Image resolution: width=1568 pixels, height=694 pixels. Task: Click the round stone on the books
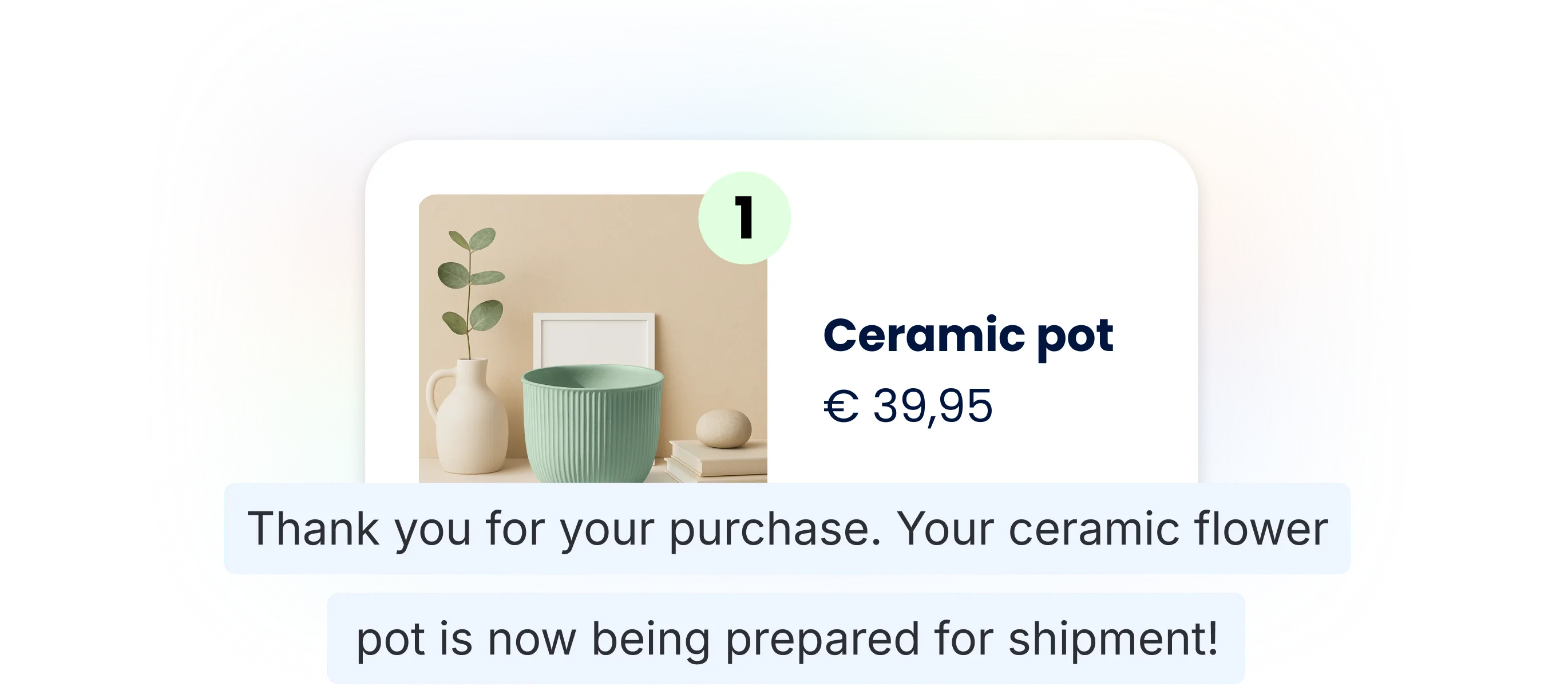(x=723, y=428)
